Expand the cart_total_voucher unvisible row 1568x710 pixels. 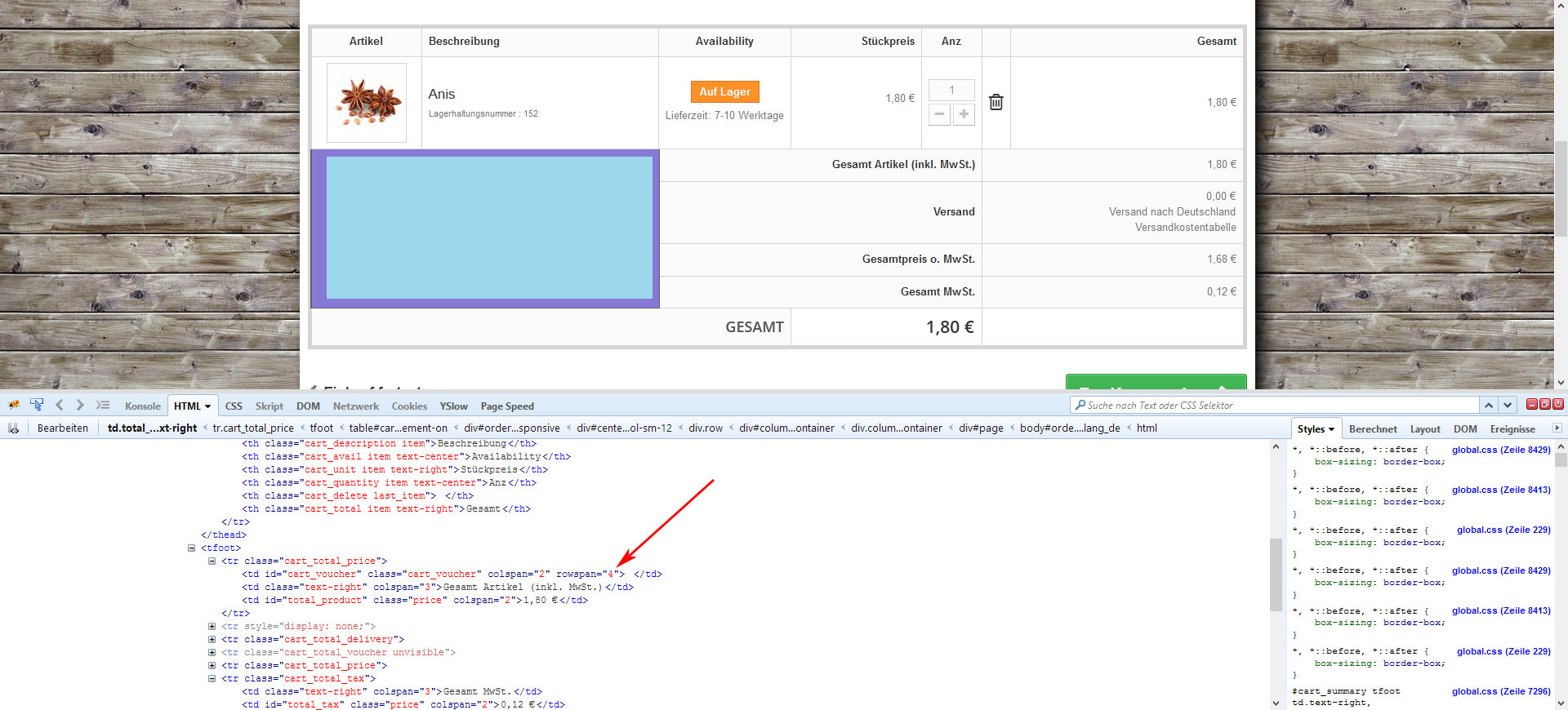212,653
